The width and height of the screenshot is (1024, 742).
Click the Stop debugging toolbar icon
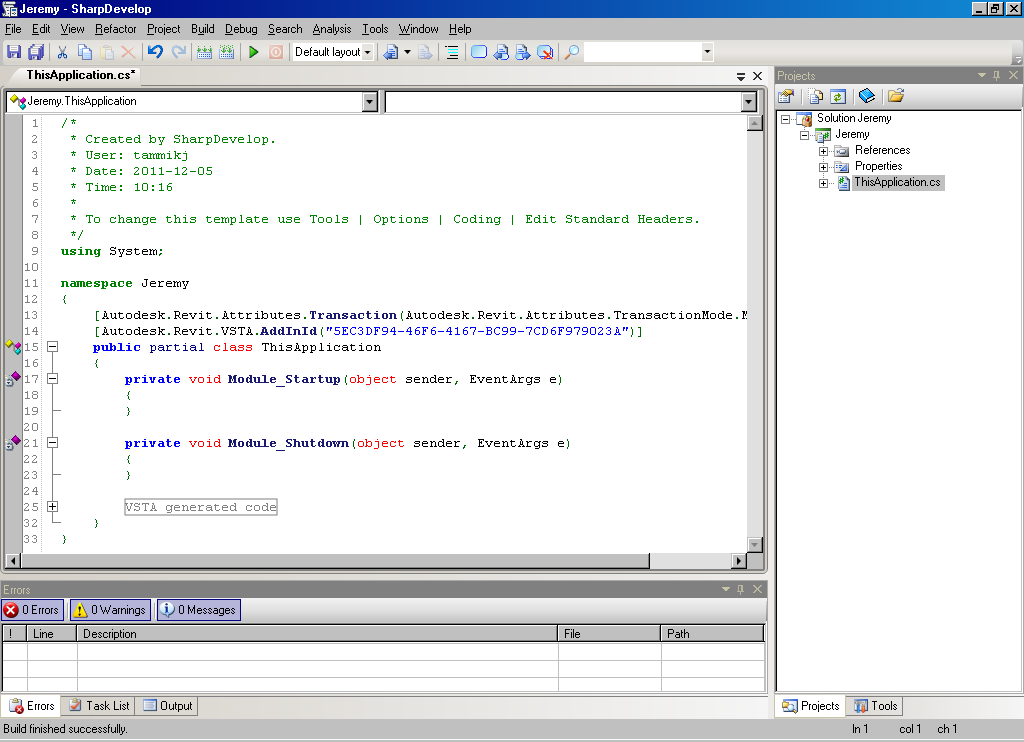[276, 52]
